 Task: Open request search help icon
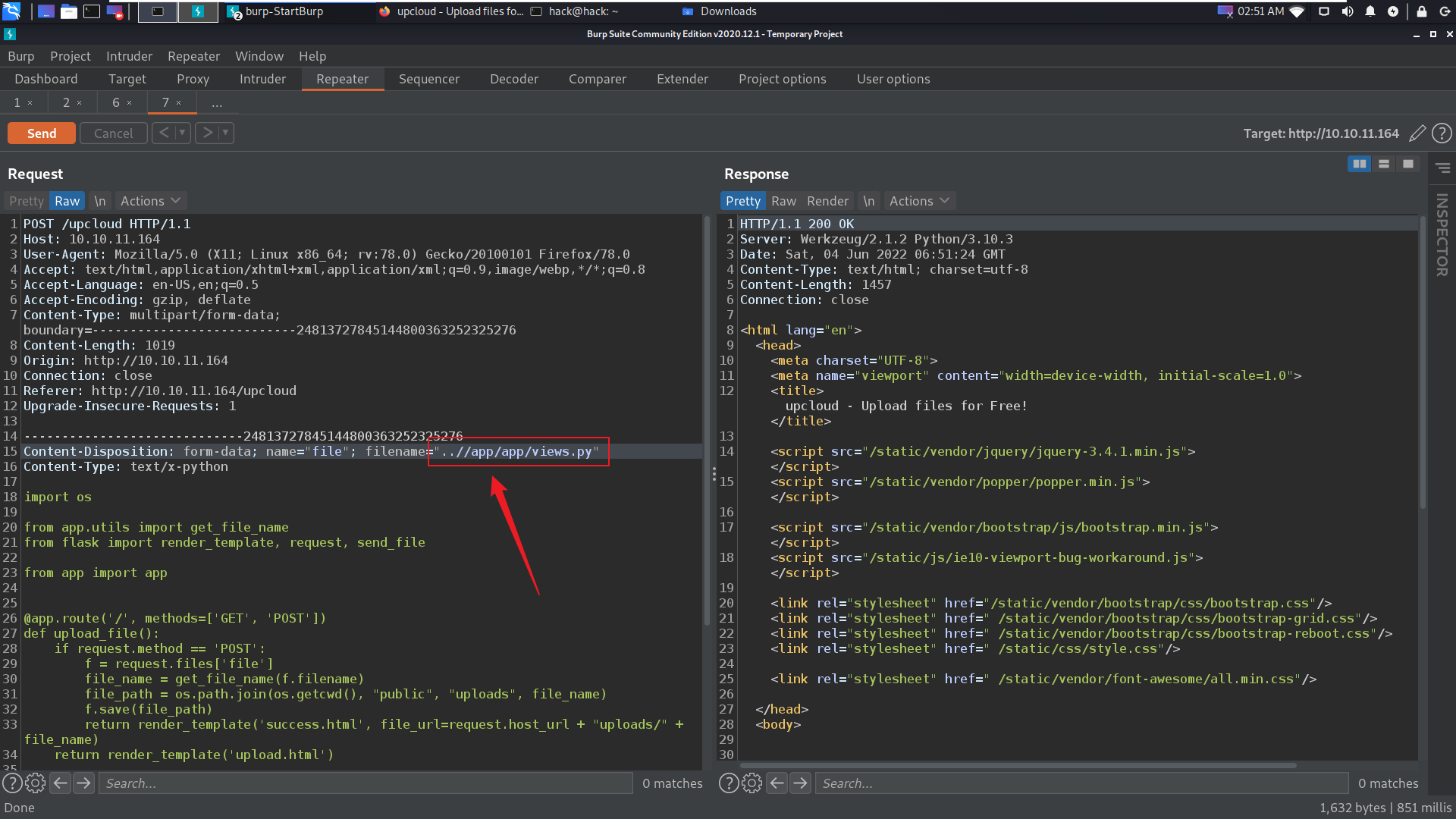(12, 783)
